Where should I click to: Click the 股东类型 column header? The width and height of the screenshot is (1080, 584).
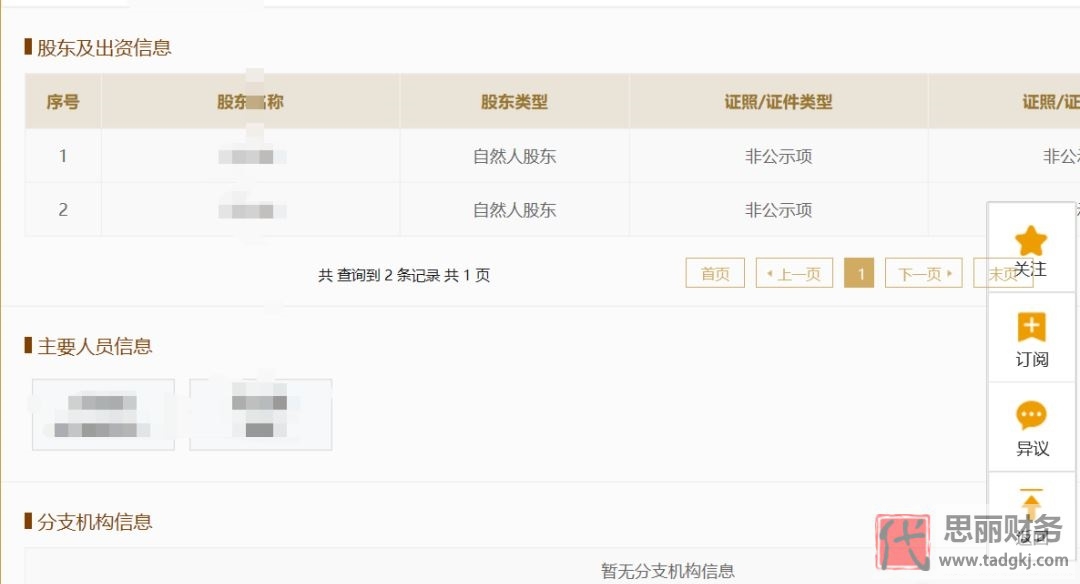click(x=513, y=101)
